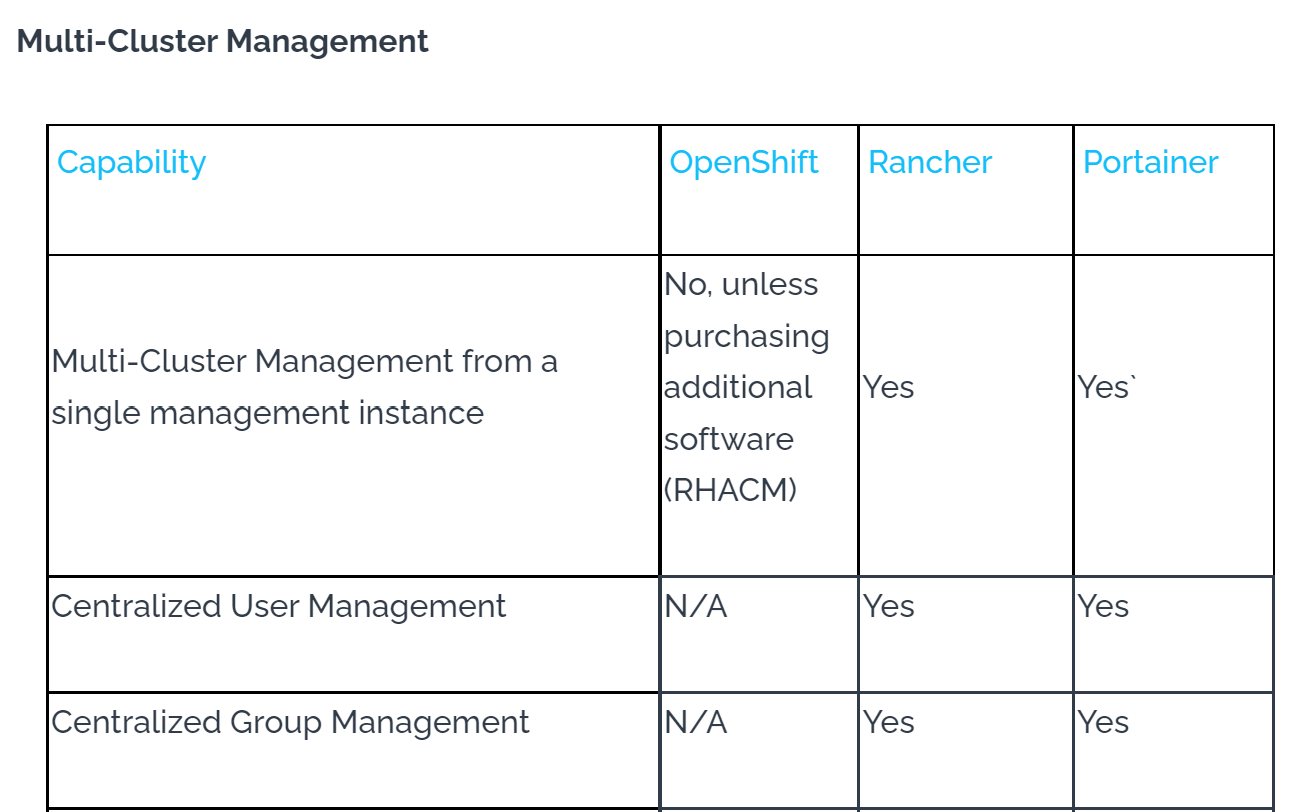
Task: Click 'purchasing' word in OpenShift cell
Action: point(747,337)
